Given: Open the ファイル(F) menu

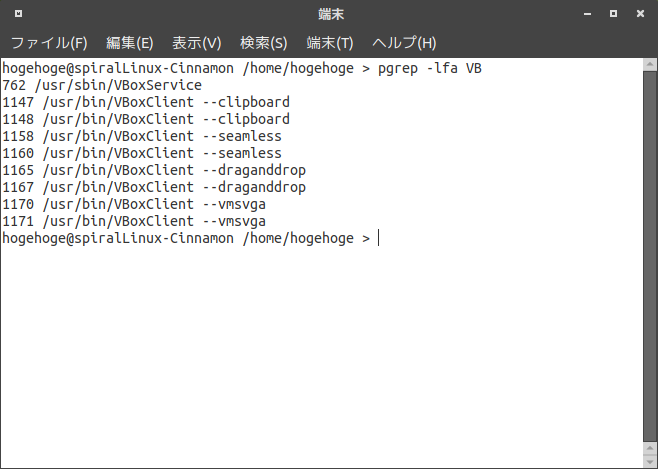Looking at the screenshot, I should click(x=49, y=43).
